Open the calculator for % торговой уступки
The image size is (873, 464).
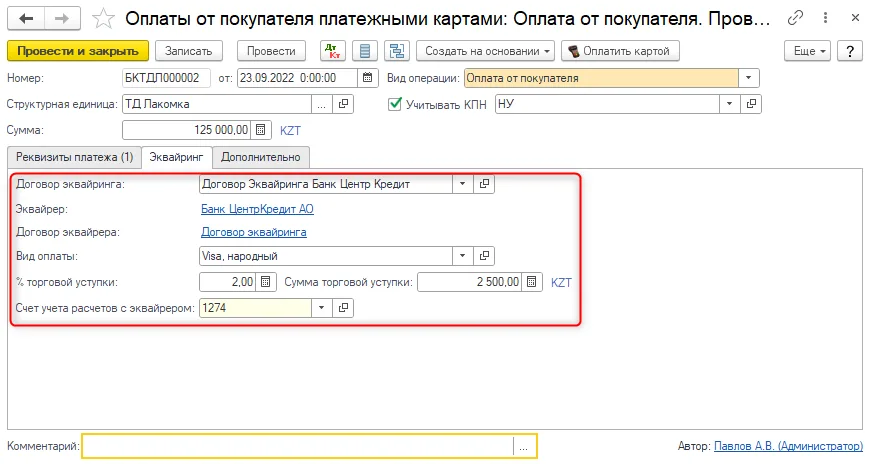[266, 282]
